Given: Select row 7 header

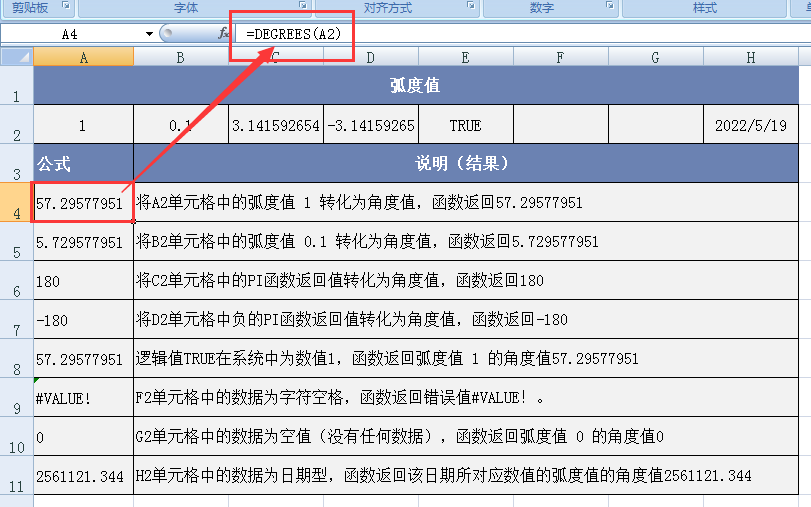Looking at the screenshot, I should (x=17, y=319).
